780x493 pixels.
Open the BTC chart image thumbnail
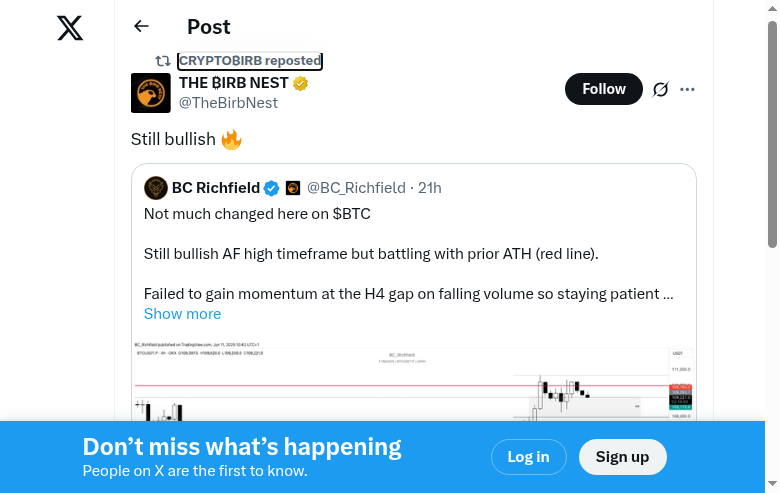[414, 384]
